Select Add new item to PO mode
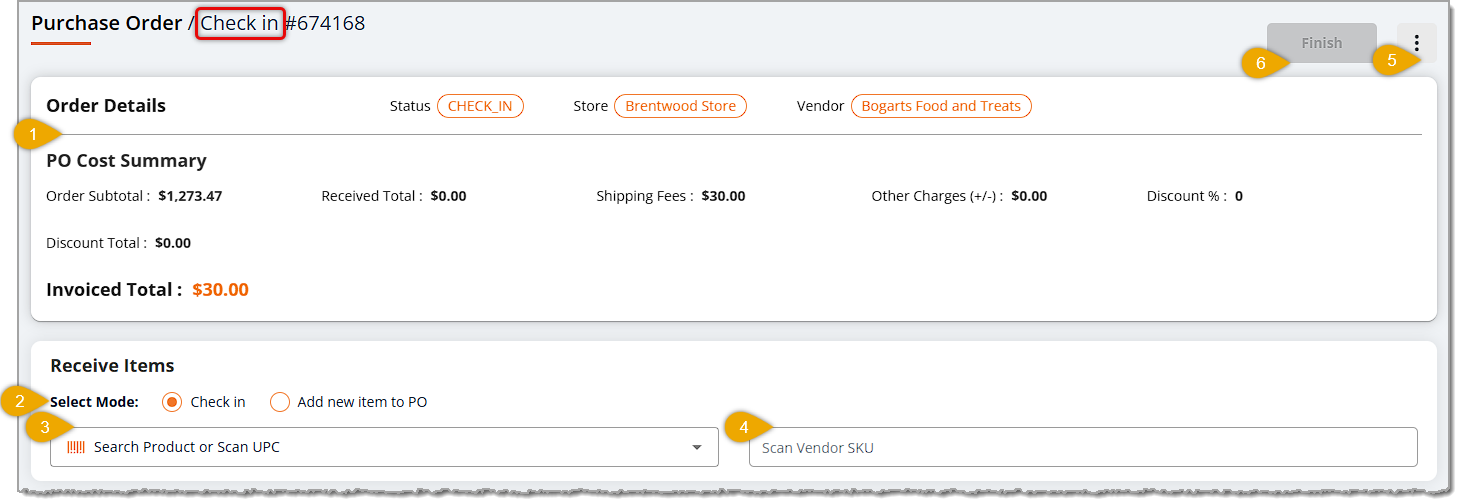 [280, 402]
